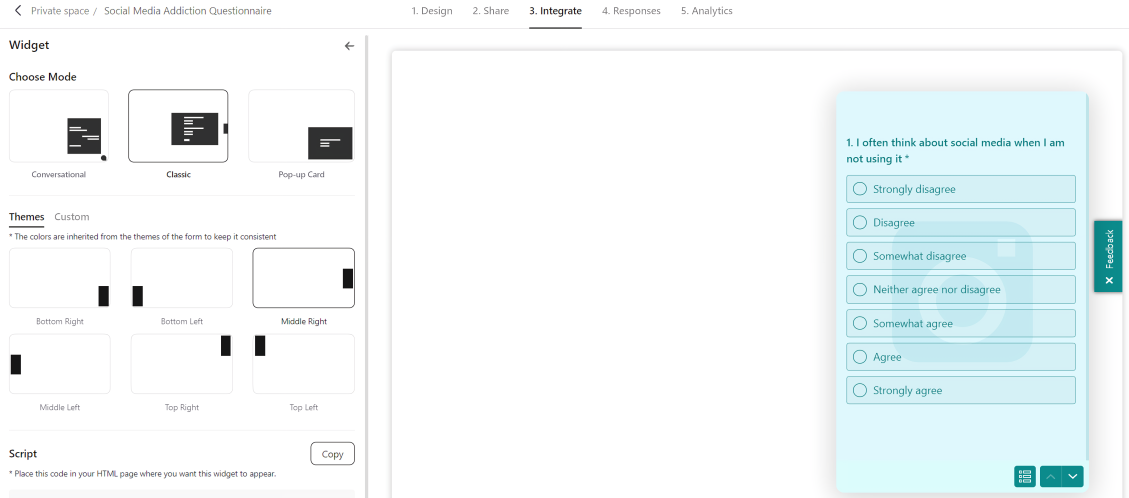This screenshot has width=1129, height=498.
Task: Click the Social Media Addiction Questionnaire title
Action: click(188, 11)
